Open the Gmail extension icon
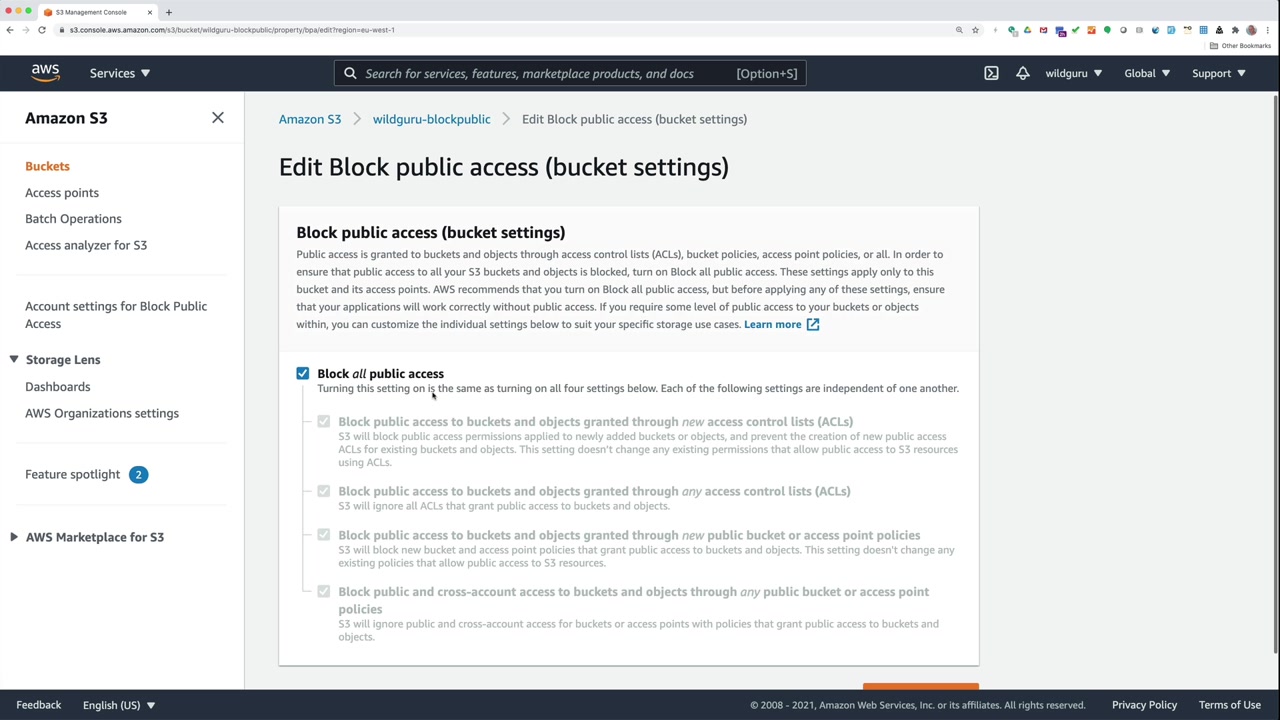Viewport: 1280px width, 720px height. point(1043,30)
